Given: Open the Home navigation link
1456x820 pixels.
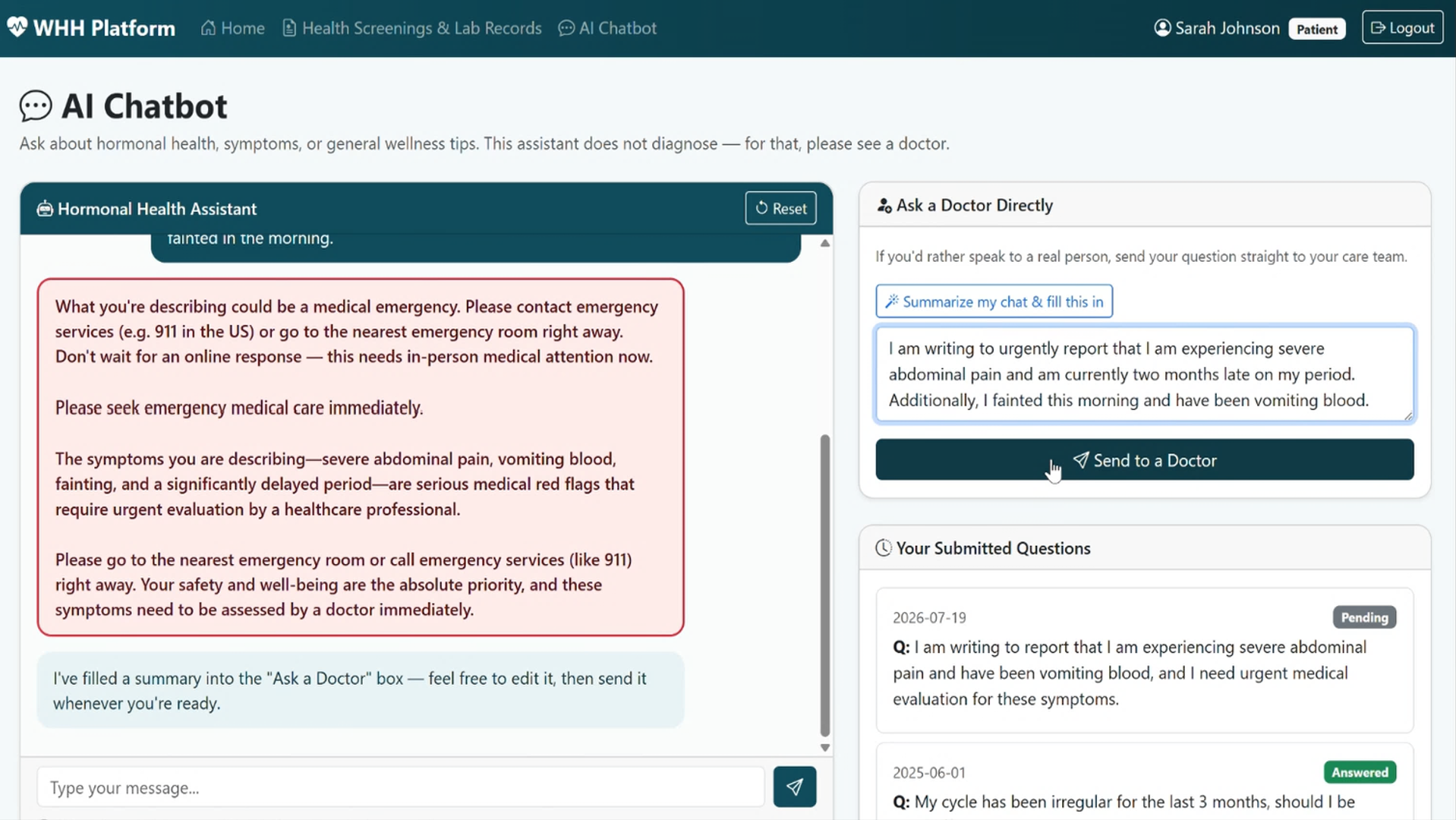Looking at the screenshot, I should tap(233, 28).
